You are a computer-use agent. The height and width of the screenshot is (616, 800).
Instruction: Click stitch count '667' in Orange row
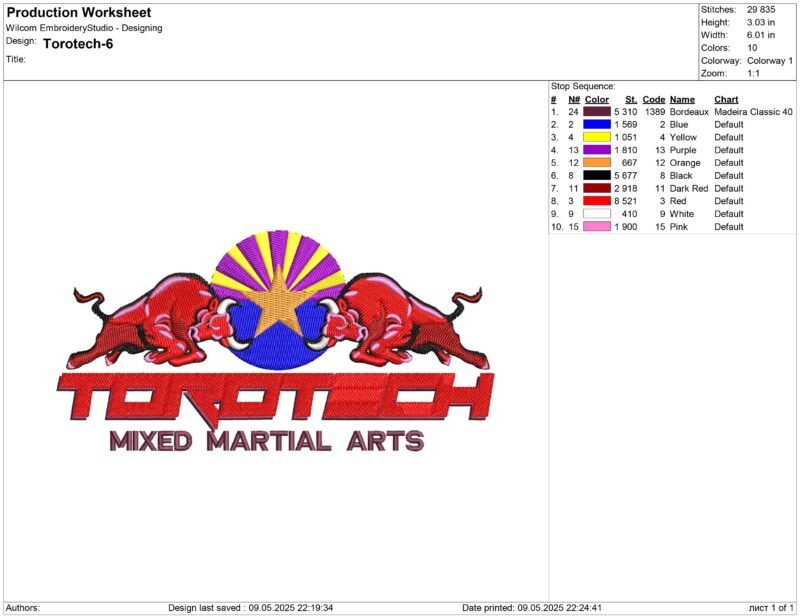[x=629, y=163]
